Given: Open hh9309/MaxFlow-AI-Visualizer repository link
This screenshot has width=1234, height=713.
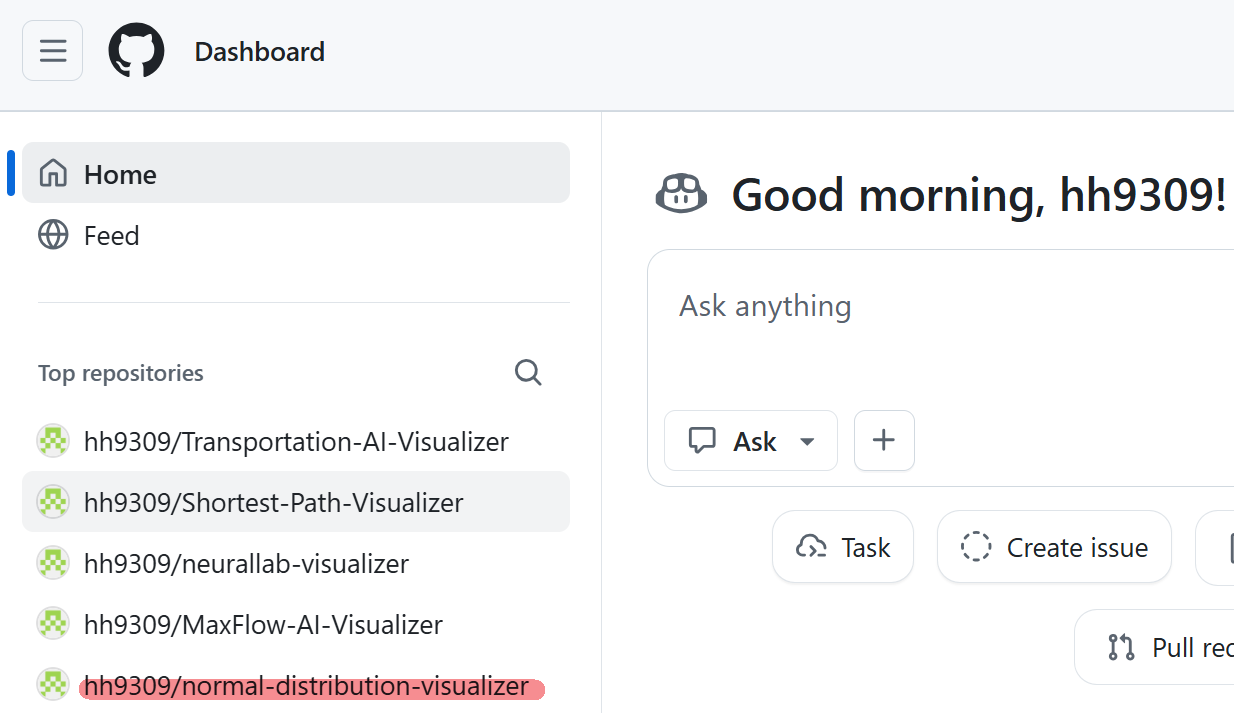Looking at the screenshot, I should click(263, 625).
